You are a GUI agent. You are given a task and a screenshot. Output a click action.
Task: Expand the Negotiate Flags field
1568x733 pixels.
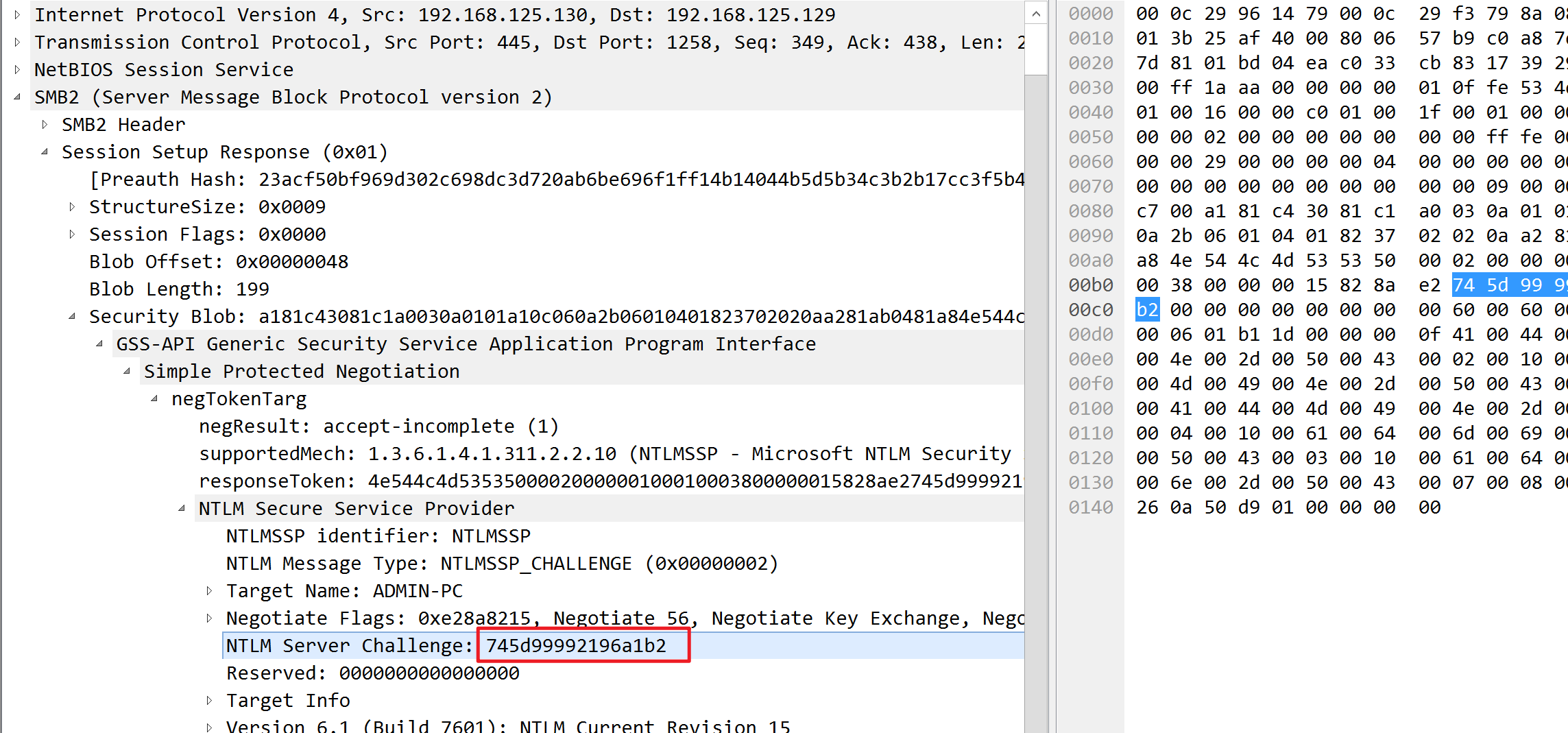[x=210, y=618]
